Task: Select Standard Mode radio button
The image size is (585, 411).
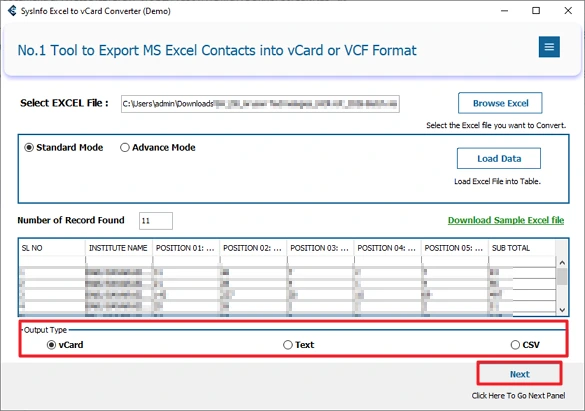Action: pyautogui.click(x=64, y=148)
